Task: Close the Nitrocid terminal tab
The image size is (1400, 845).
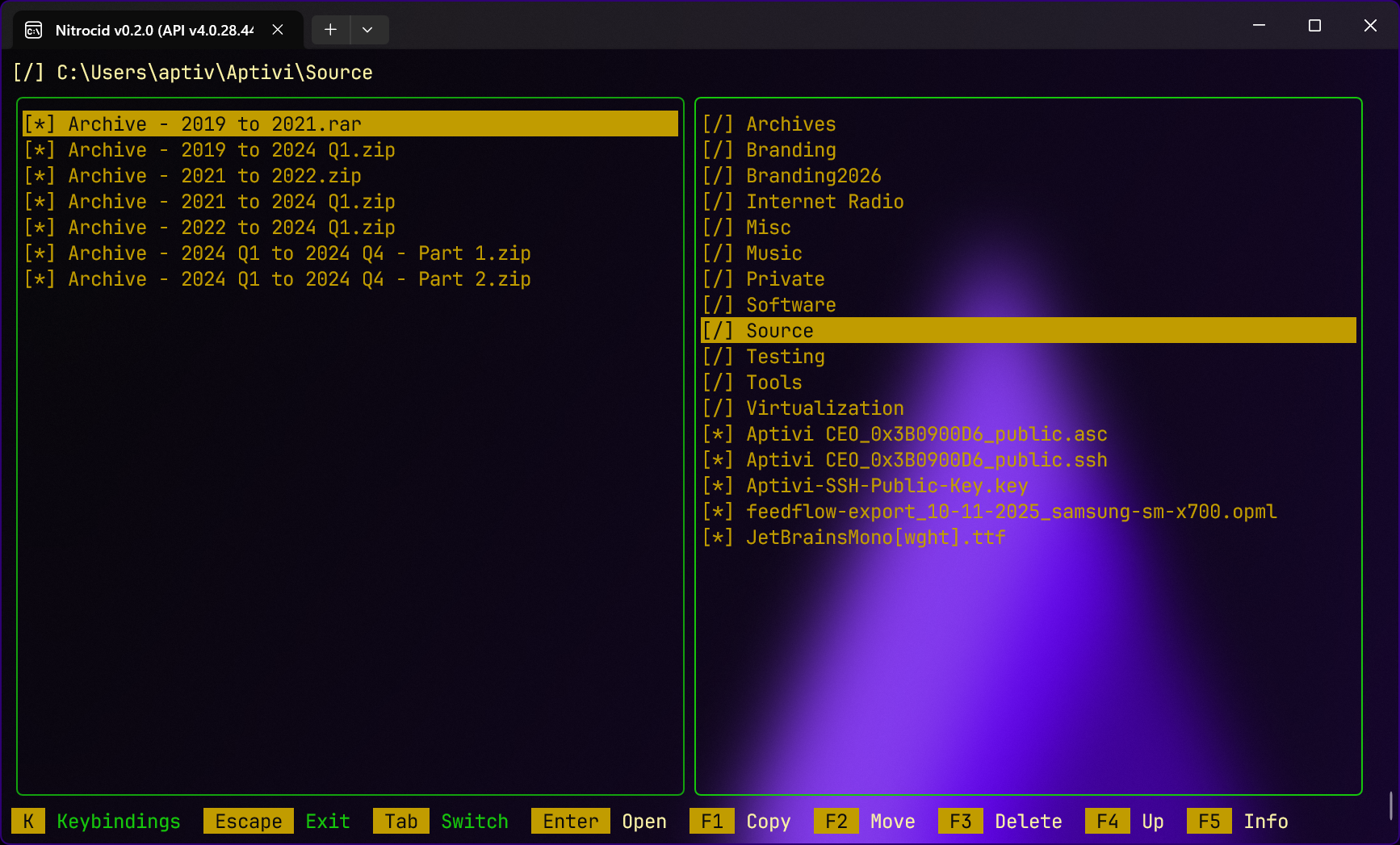Action: [x=278, y=30]
